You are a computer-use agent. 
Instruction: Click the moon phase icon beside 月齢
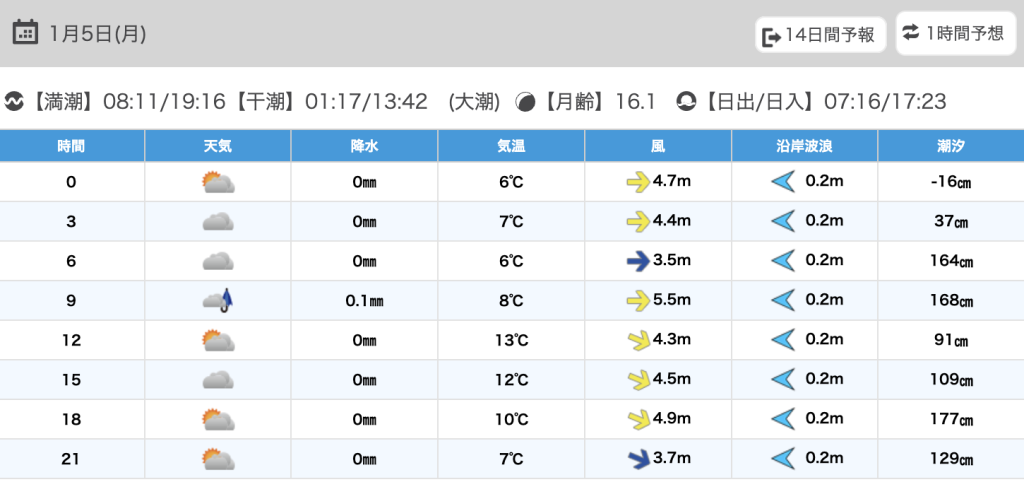click(x=526, y=102)
